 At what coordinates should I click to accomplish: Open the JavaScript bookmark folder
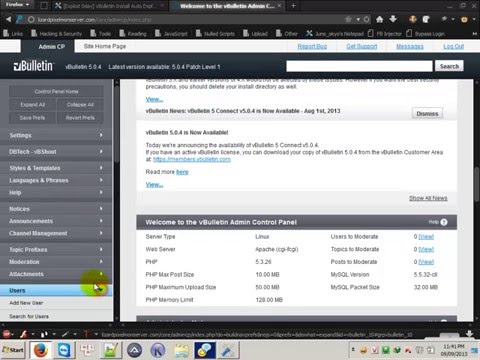[171, 34]
